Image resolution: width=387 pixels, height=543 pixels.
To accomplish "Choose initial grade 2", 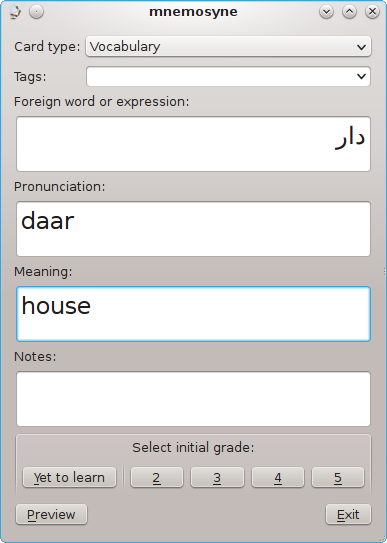I will pos(156,477).
